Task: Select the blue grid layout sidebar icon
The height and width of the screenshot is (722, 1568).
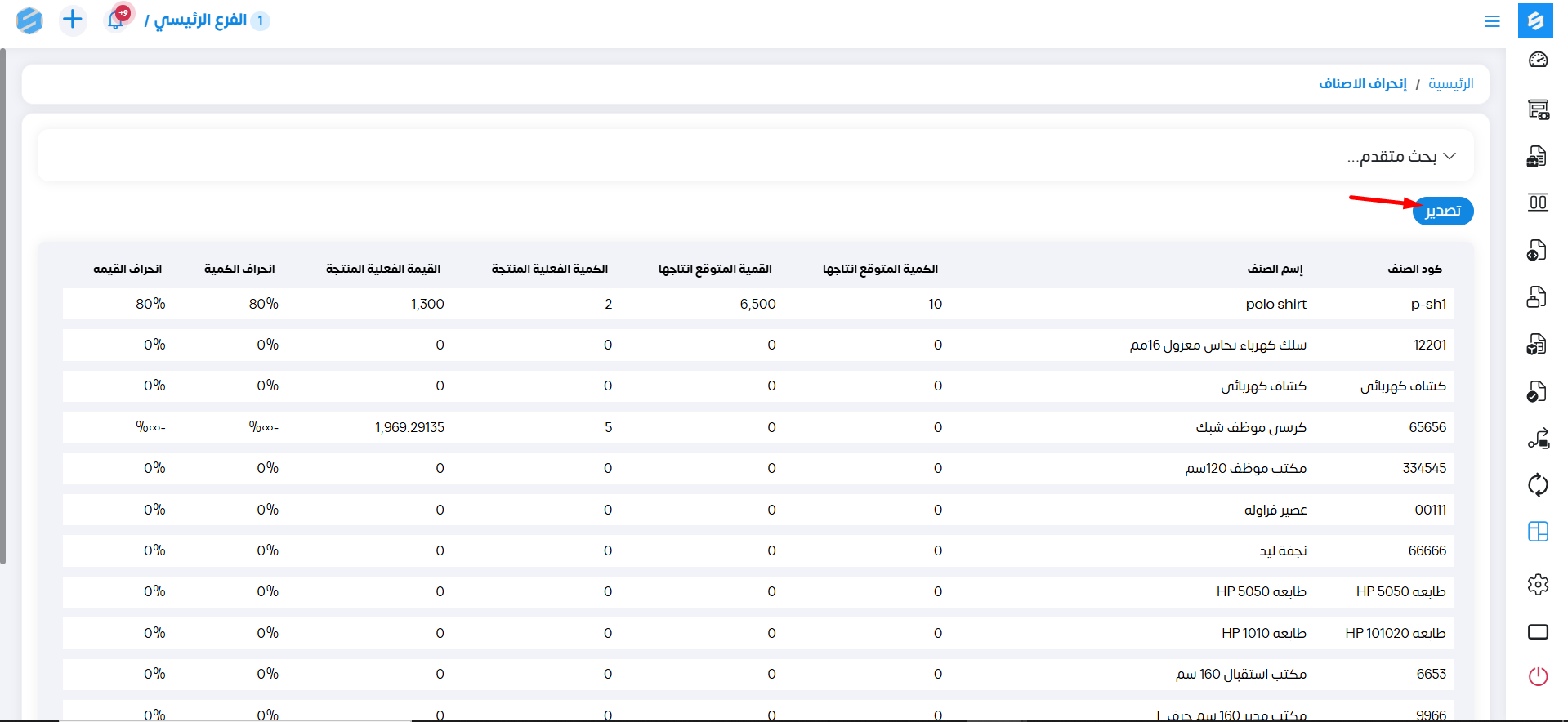Action: (1538, 532)
